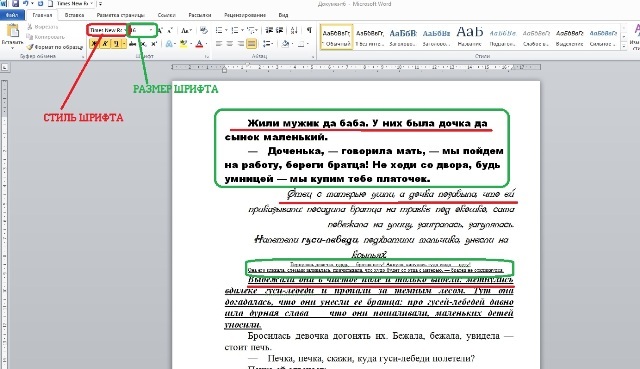Toggle italic formatting button
The image size is (640, 369).
105,43
